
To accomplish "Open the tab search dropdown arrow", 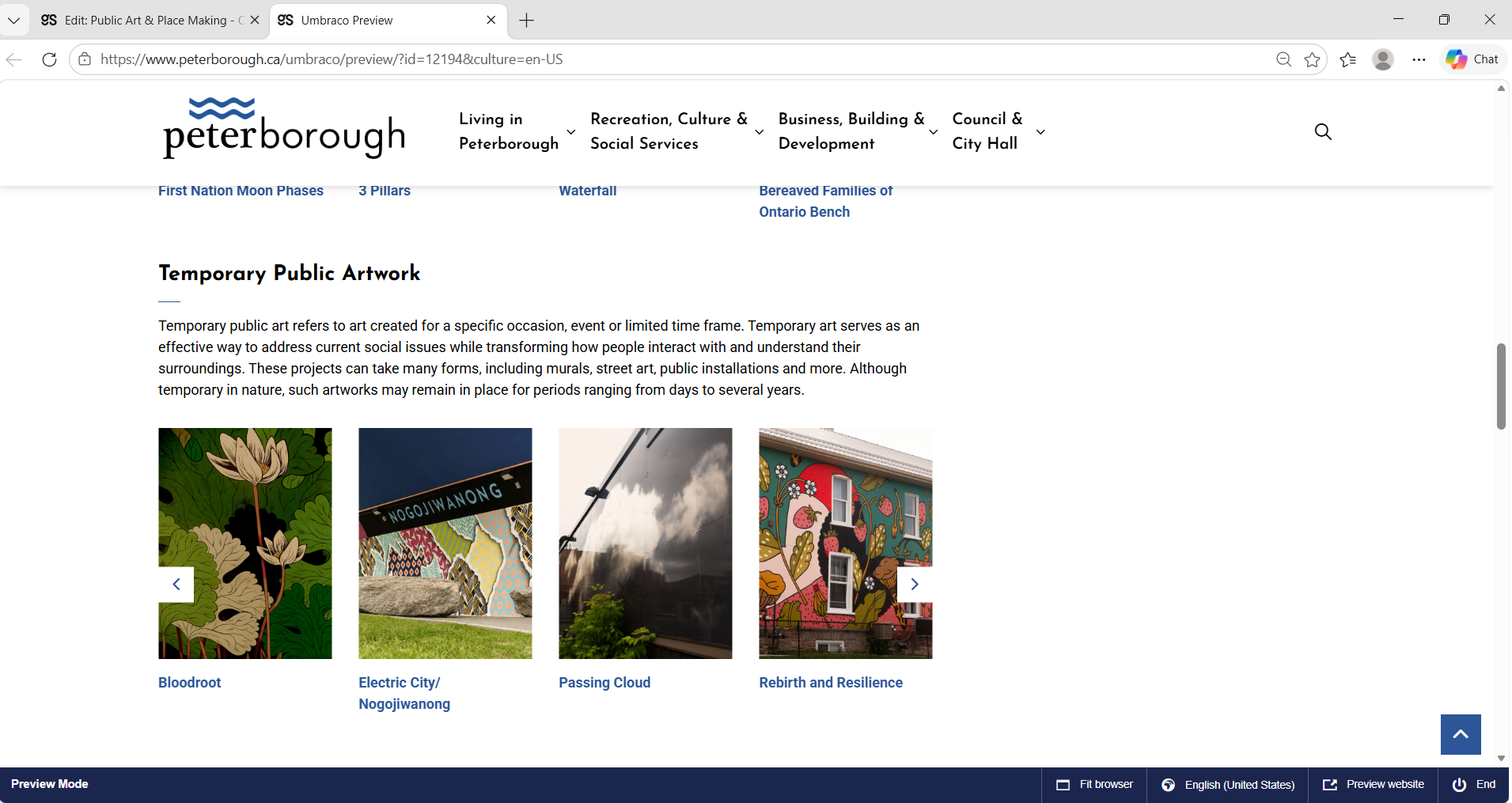I will tap(13, 21).
